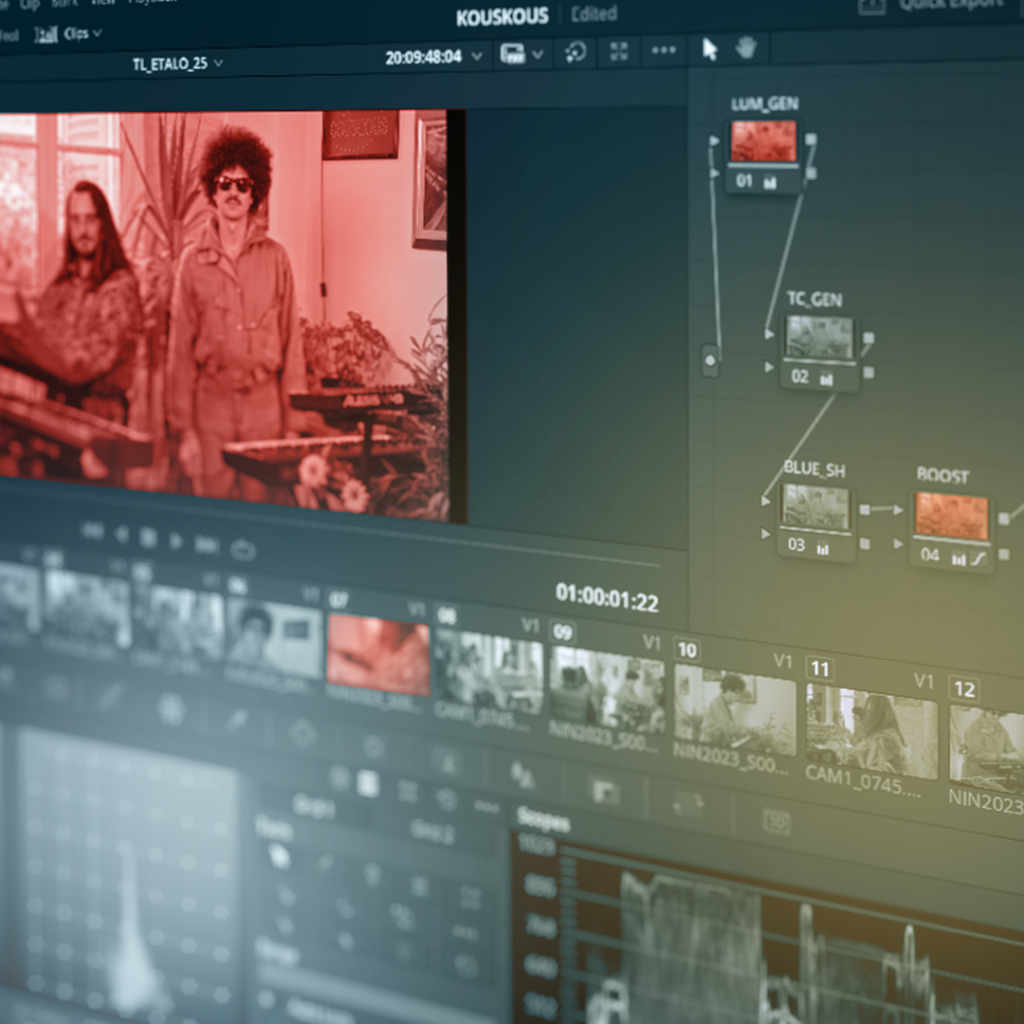Select the LUM_GEN node 01
The height and width of the screenshot is (1024, 1024).
(764, 143)
